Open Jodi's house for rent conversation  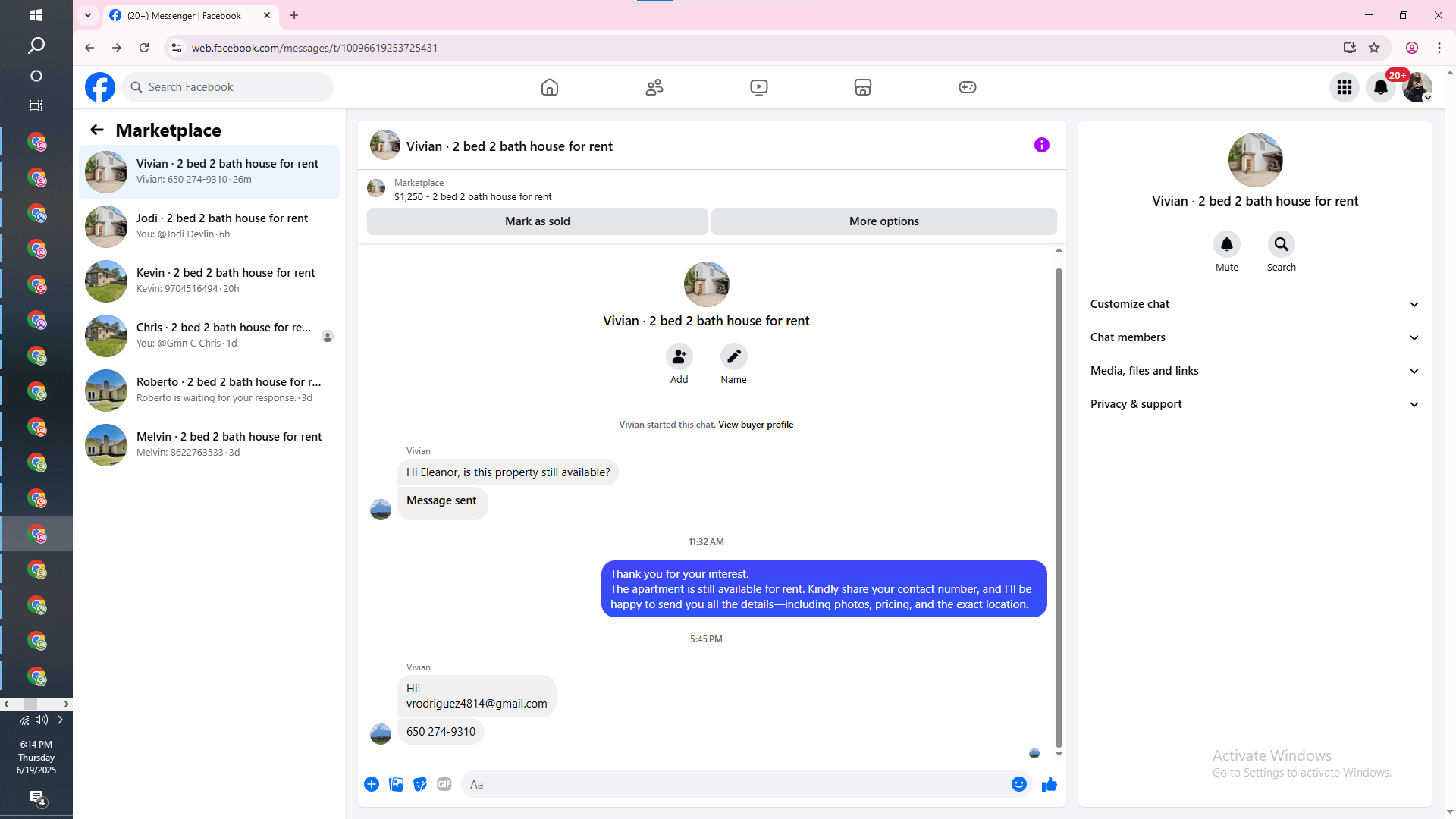point(209,227)
